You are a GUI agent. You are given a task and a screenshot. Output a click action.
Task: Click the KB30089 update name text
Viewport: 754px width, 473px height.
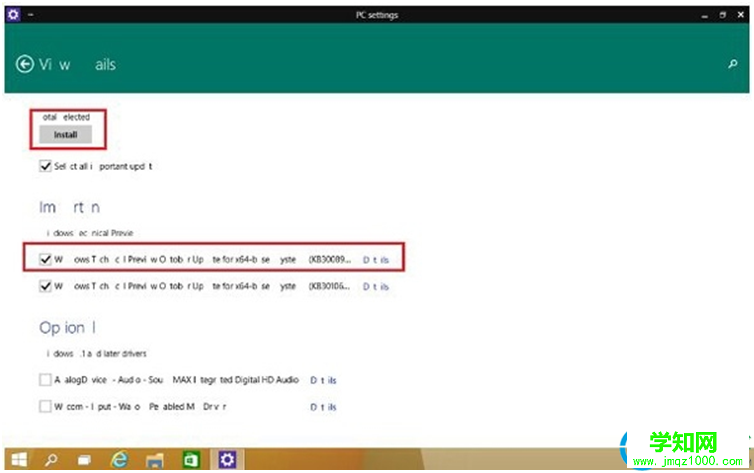202,260
